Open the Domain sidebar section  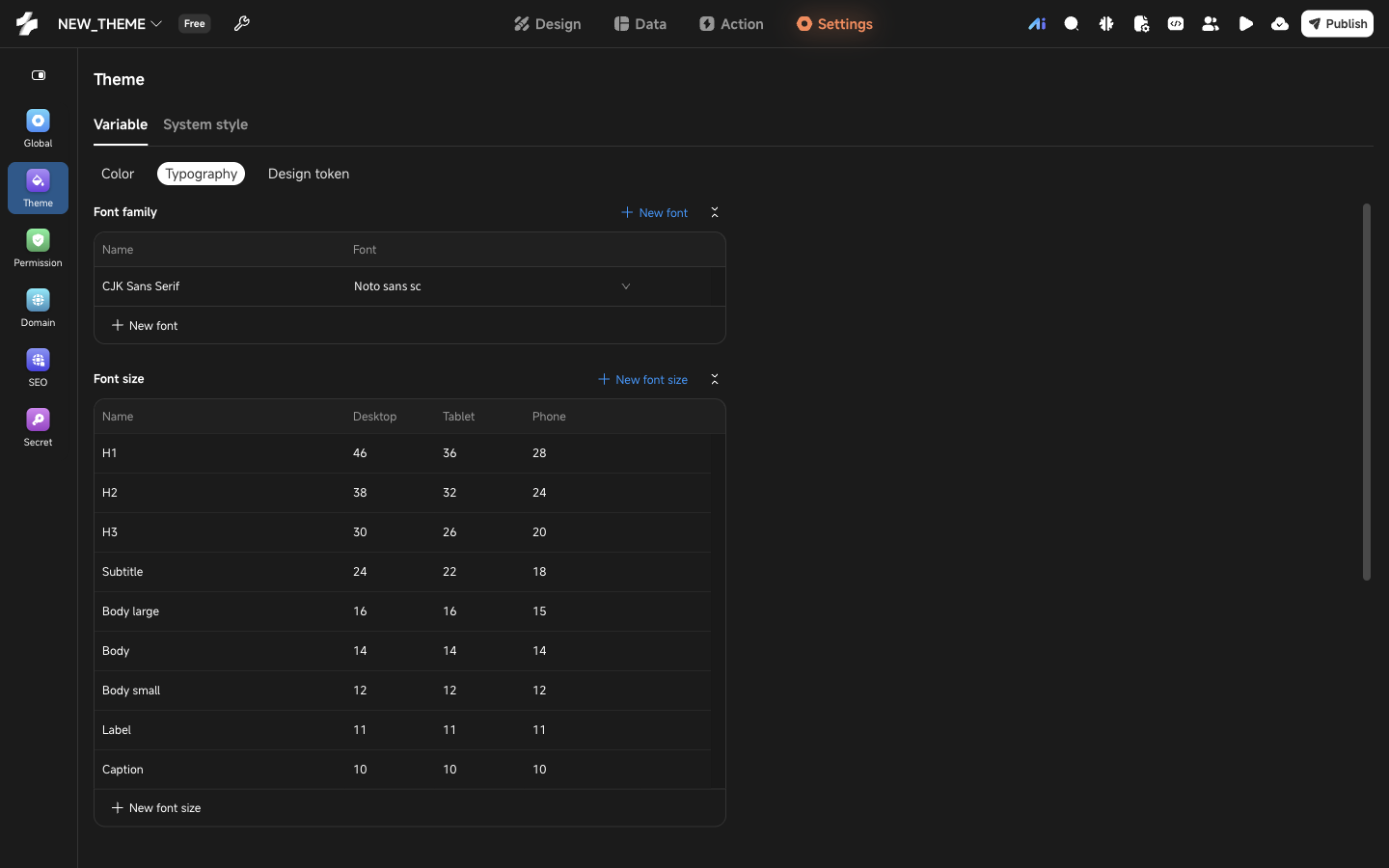tap(38, 308)
